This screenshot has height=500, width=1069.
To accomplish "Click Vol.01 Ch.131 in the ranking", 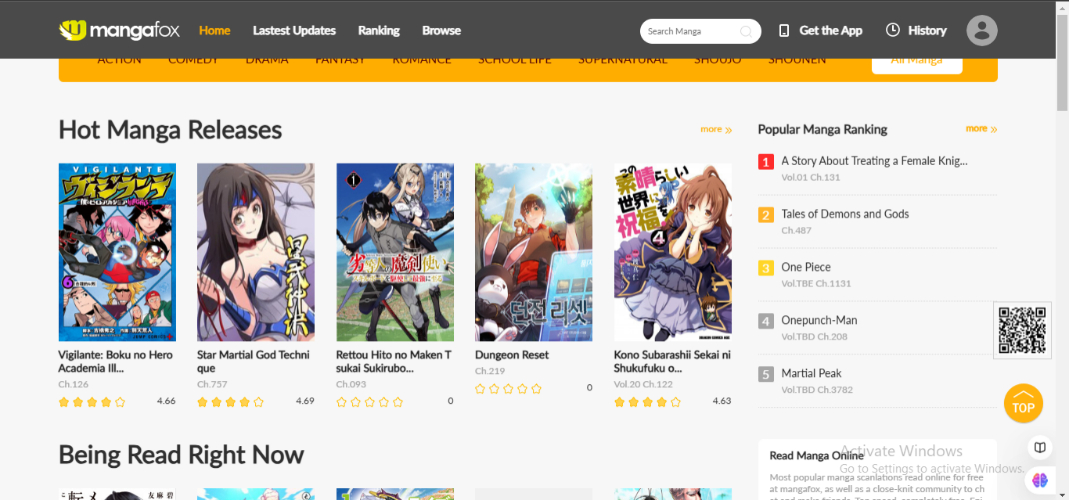I will pyautogui.click(x=811, y=177).
